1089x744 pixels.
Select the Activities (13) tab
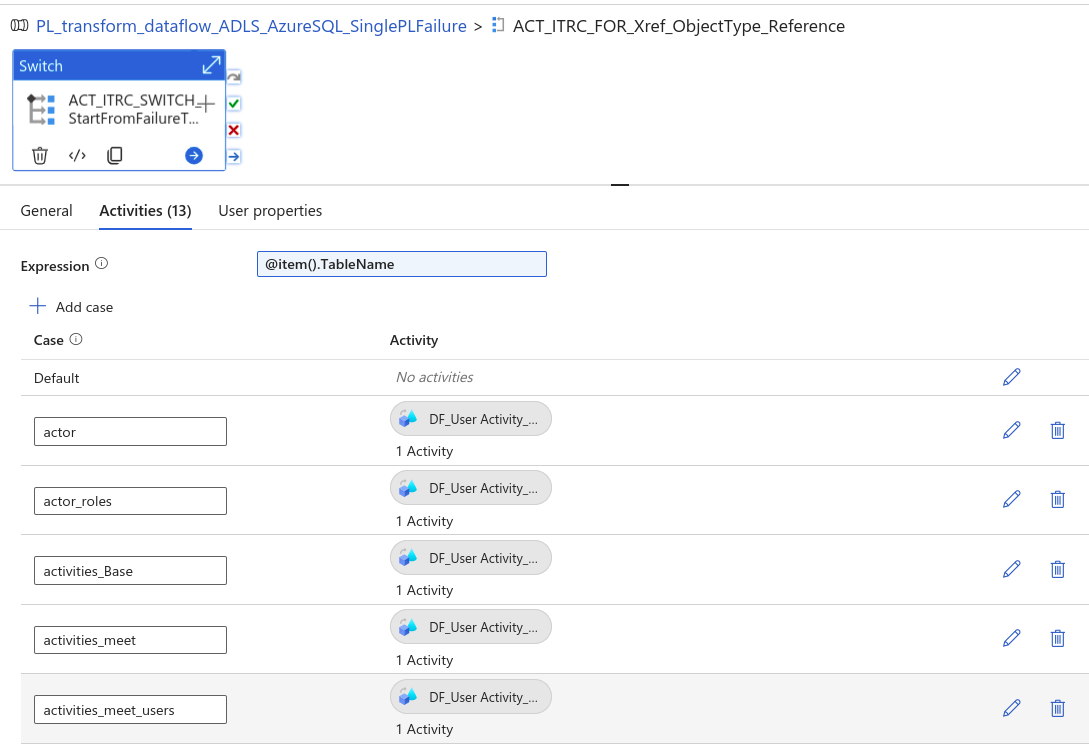[x=144, y=210]
